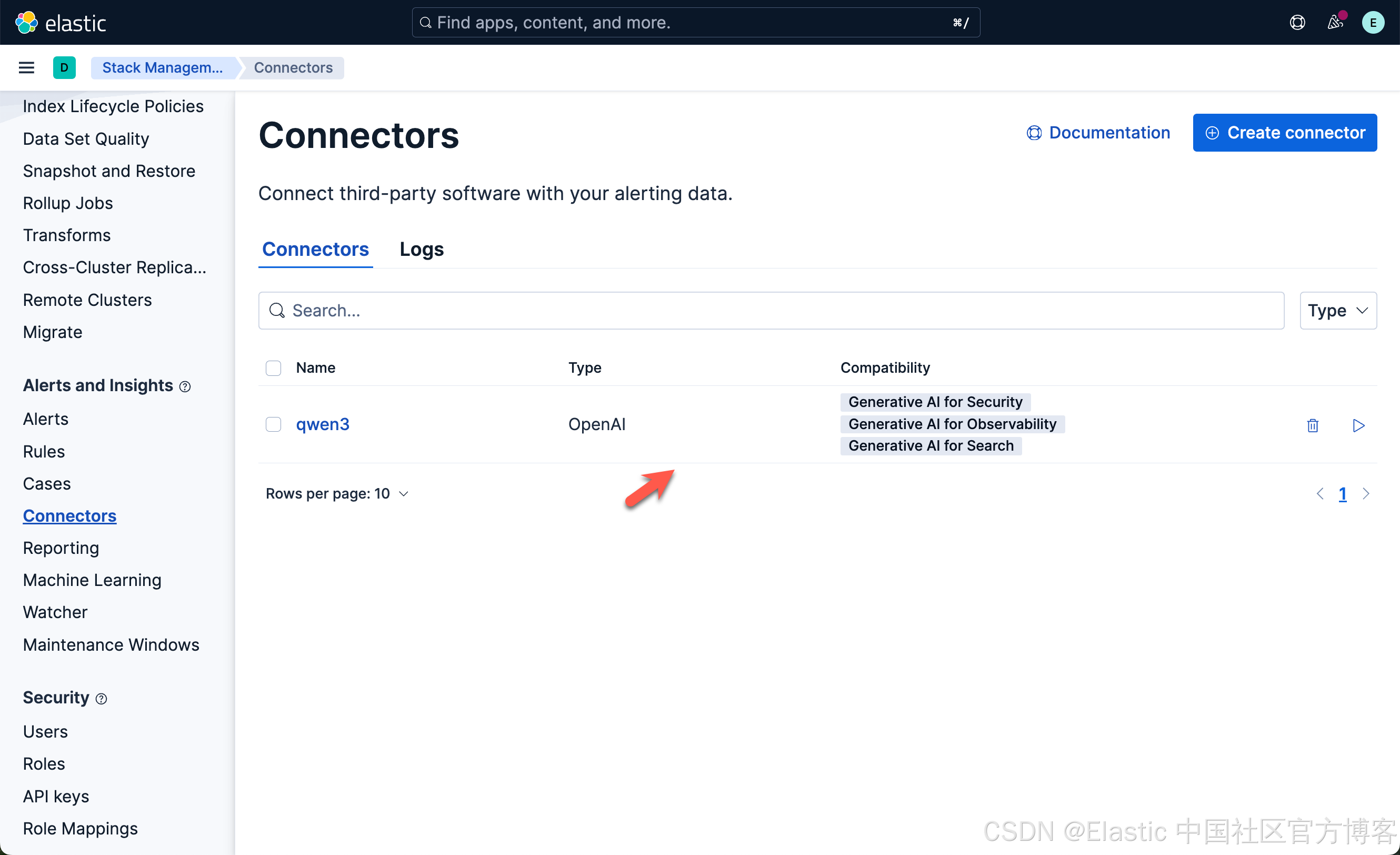The height and width of the screenshot is (855, 1400).
Task: Select the Connectors tab
Action: coord(315,249)
